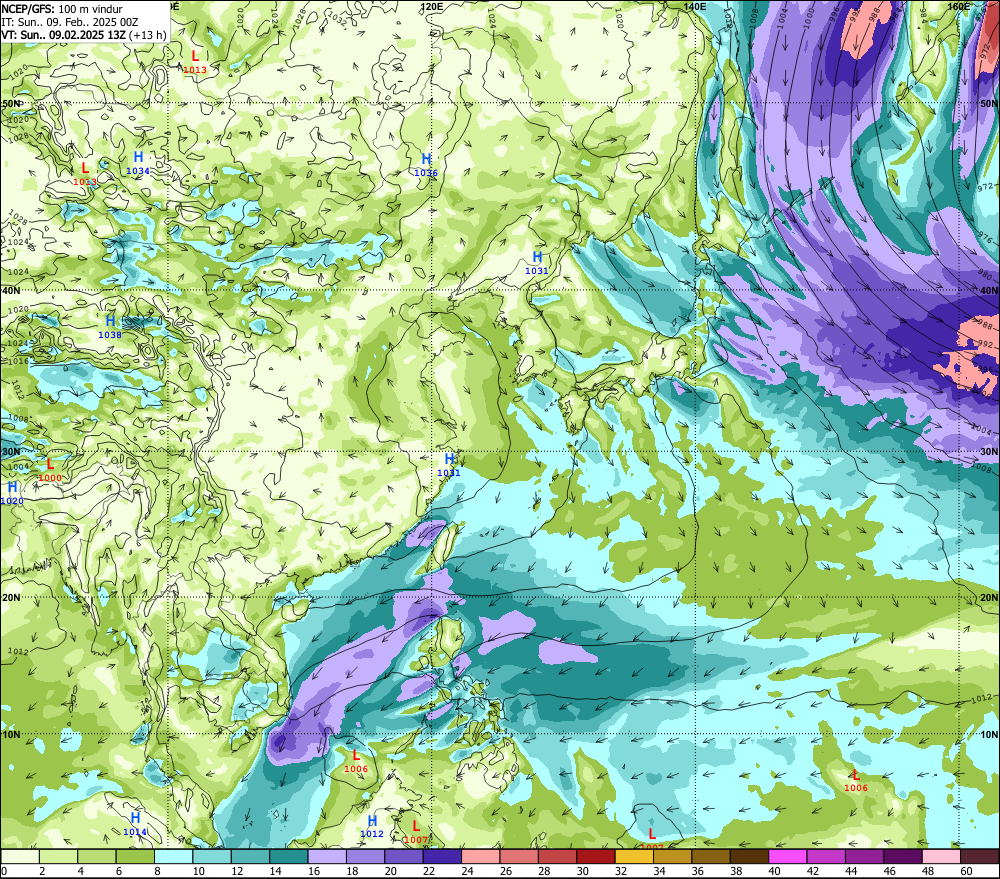Pick the bright magenta 40–42 legend swatch

[x=788, y=856]
